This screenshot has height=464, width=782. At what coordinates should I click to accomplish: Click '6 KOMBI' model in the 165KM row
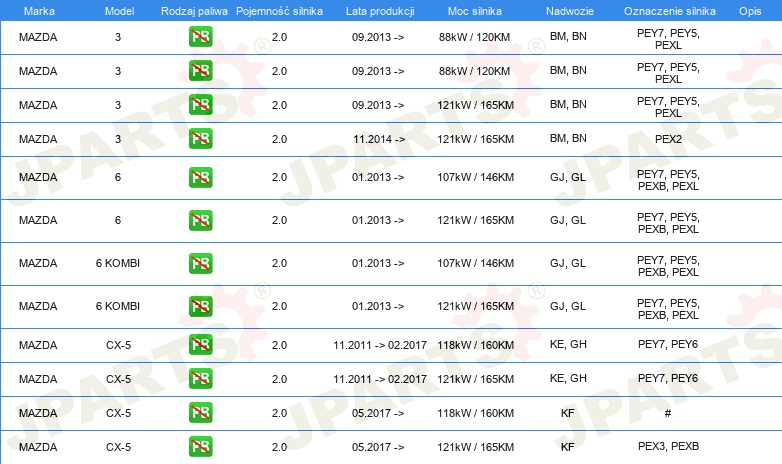tap(118, 306)
